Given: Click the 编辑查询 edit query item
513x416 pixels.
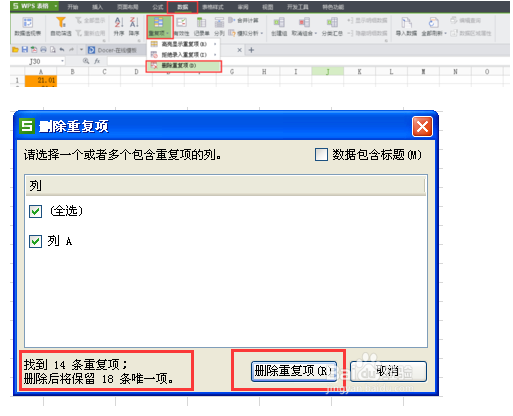Looking at the screenshot, I should pos(465,20).
